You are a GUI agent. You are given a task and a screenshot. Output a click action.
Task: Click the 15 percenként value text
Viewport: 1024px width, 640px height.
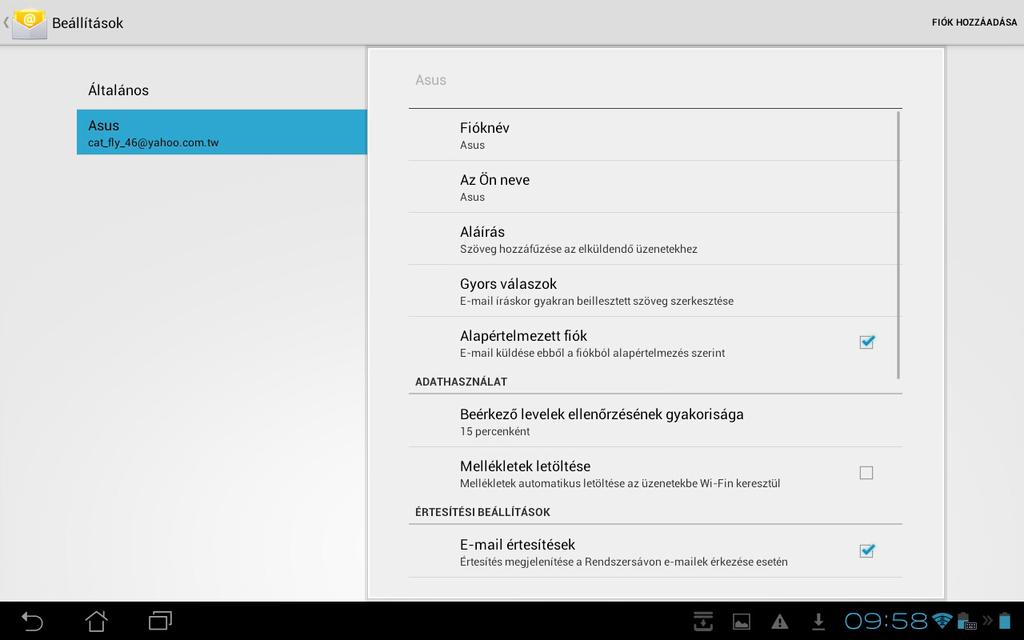494,432
